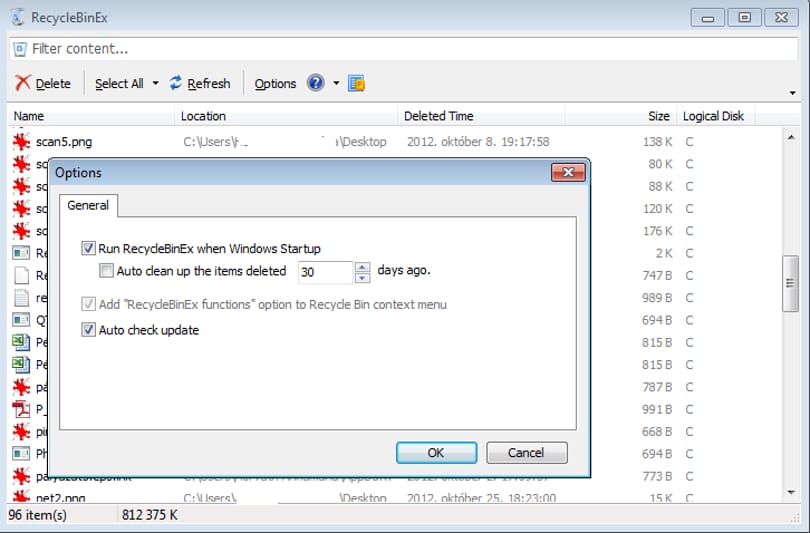Click Cancel in Options dialog
This screenshot has height=533, width=810.
tap(526, 452)
